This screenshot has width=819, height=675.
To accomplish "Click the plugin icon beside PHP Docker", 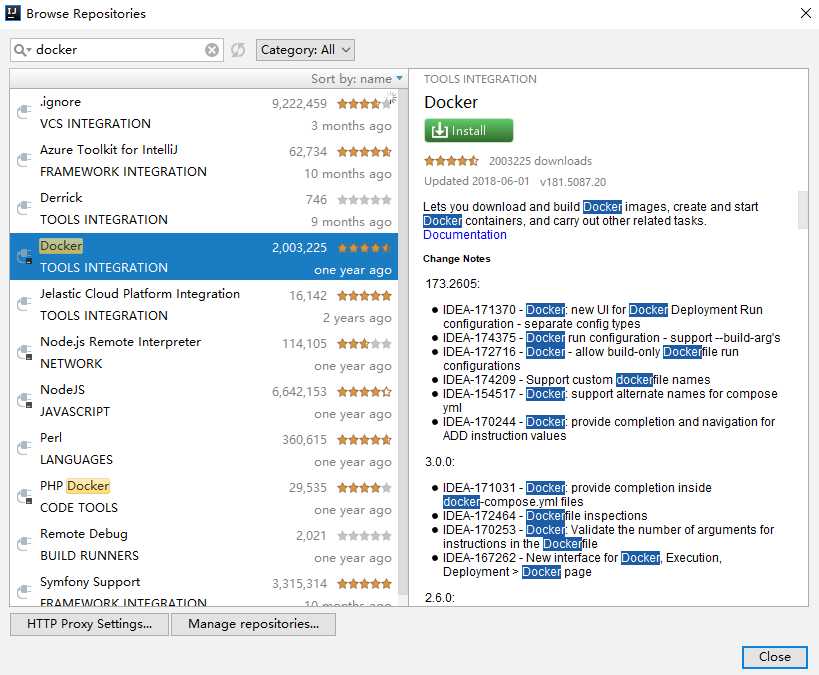I will click(x=25, y=496).
